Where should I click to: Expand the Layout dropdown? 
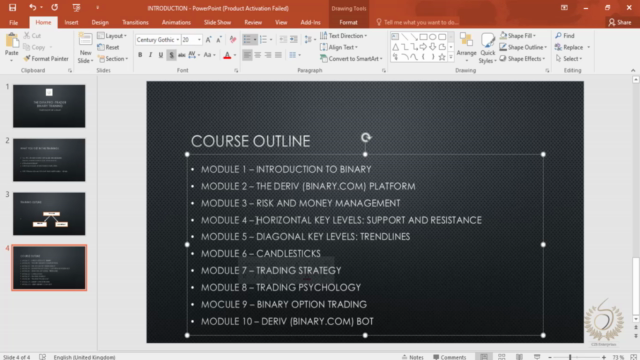coord(112,36)
